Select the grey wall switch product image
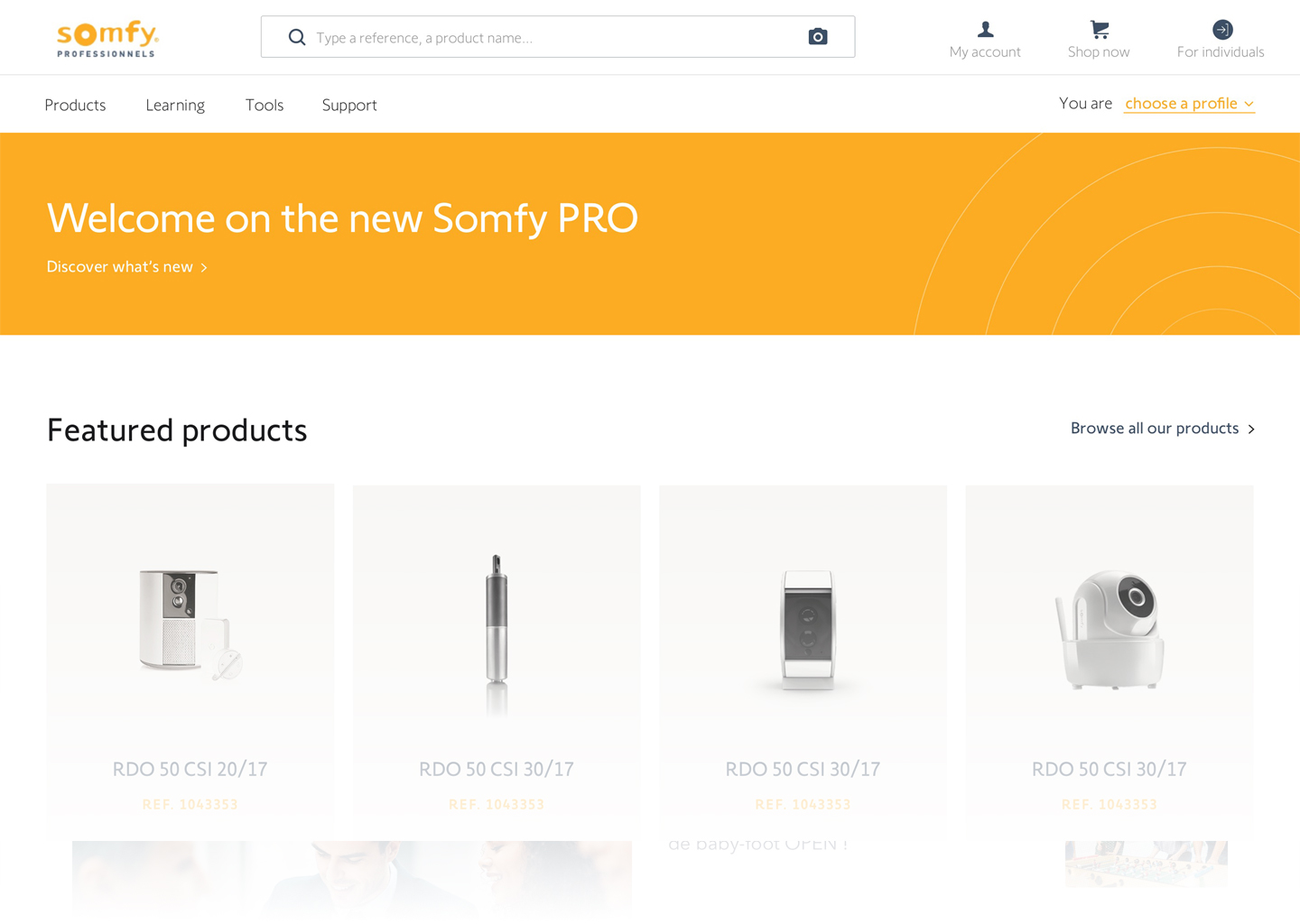The height and width of the screenshot is (924, 1300). [x=807, y=630]
